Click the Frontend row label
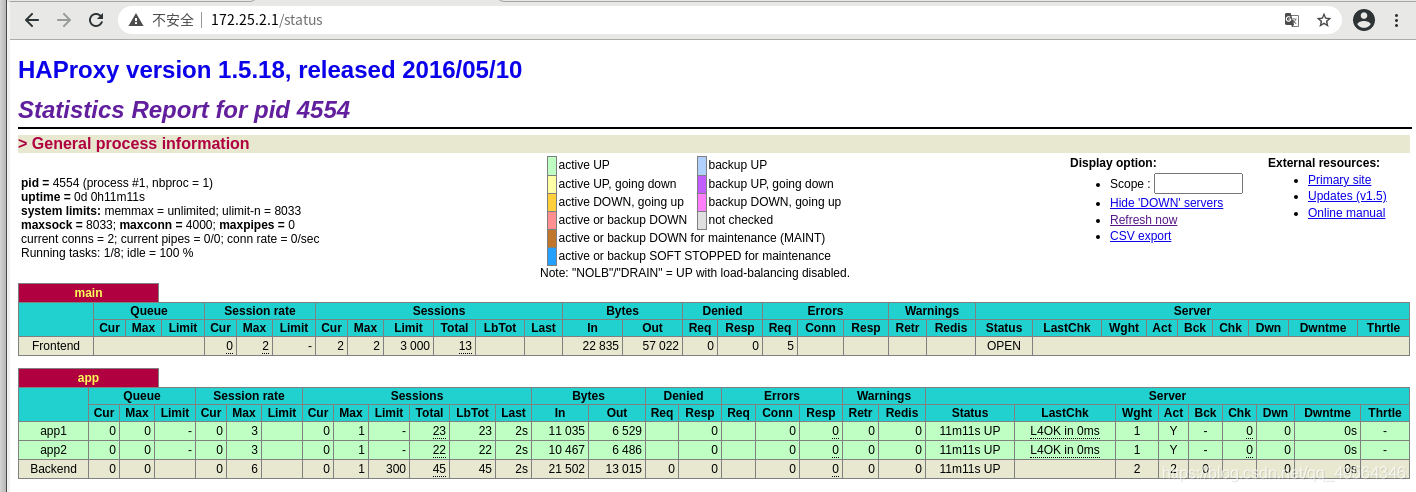 (x=56, y=346)
